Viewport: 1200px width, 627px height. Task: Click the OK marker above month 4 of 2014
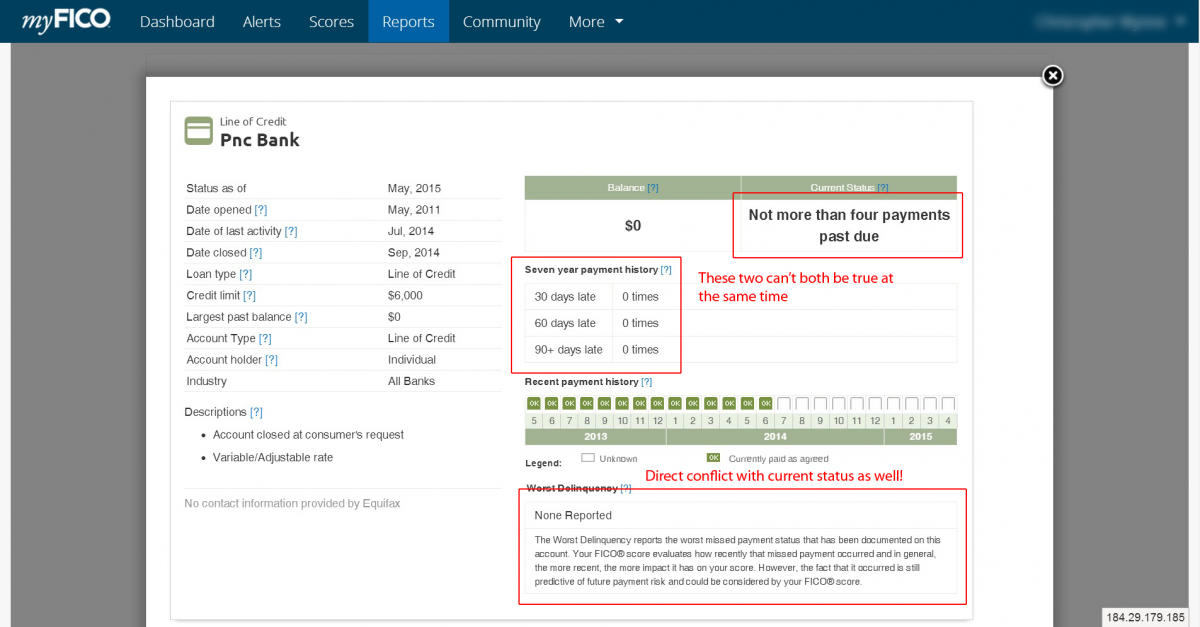pos(729,403)
